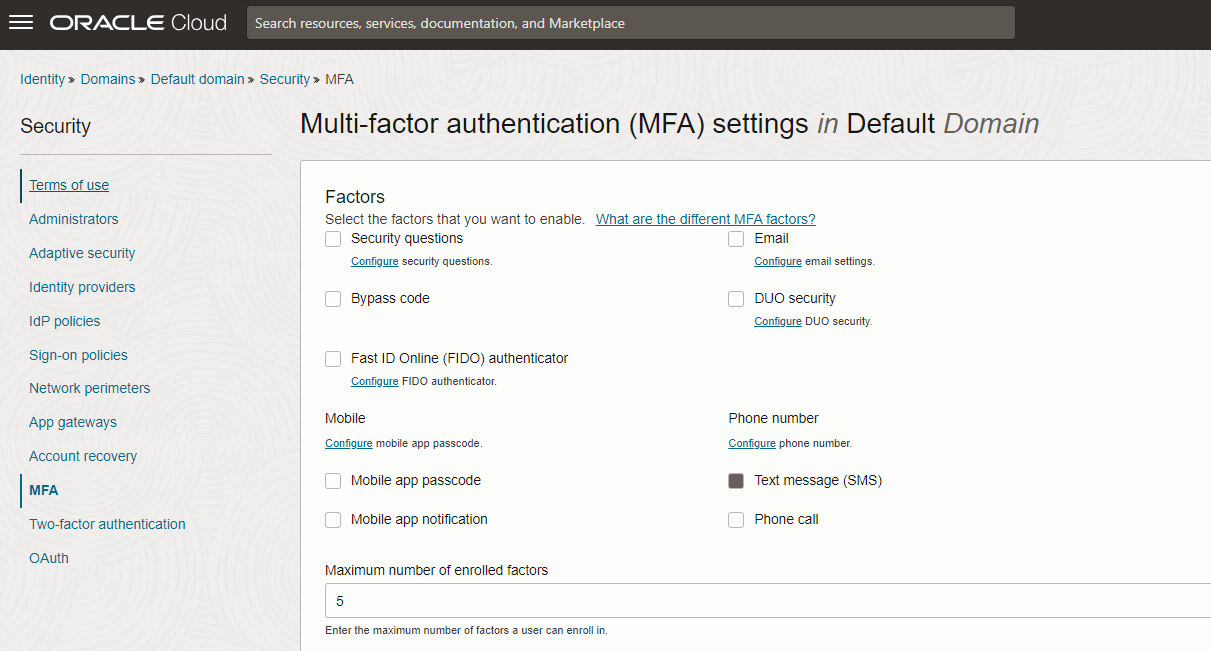The height and width of the screenshot is (651, 1211).
Task: Open Terms of use in sidebar
Action: coord(69,185)
